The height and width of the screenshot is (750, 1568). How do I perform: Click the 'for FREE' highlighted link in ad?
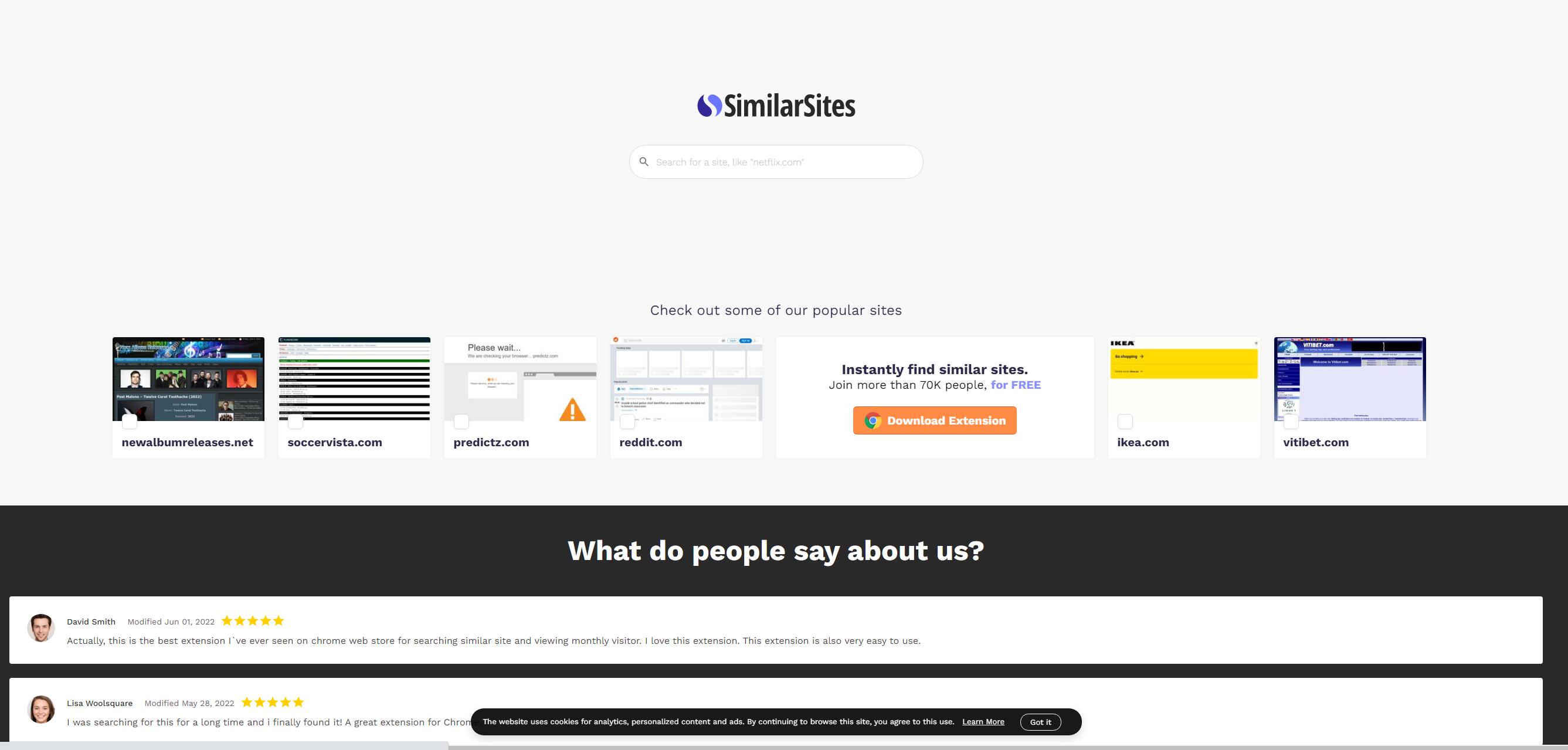click(x=1014, y=384)
